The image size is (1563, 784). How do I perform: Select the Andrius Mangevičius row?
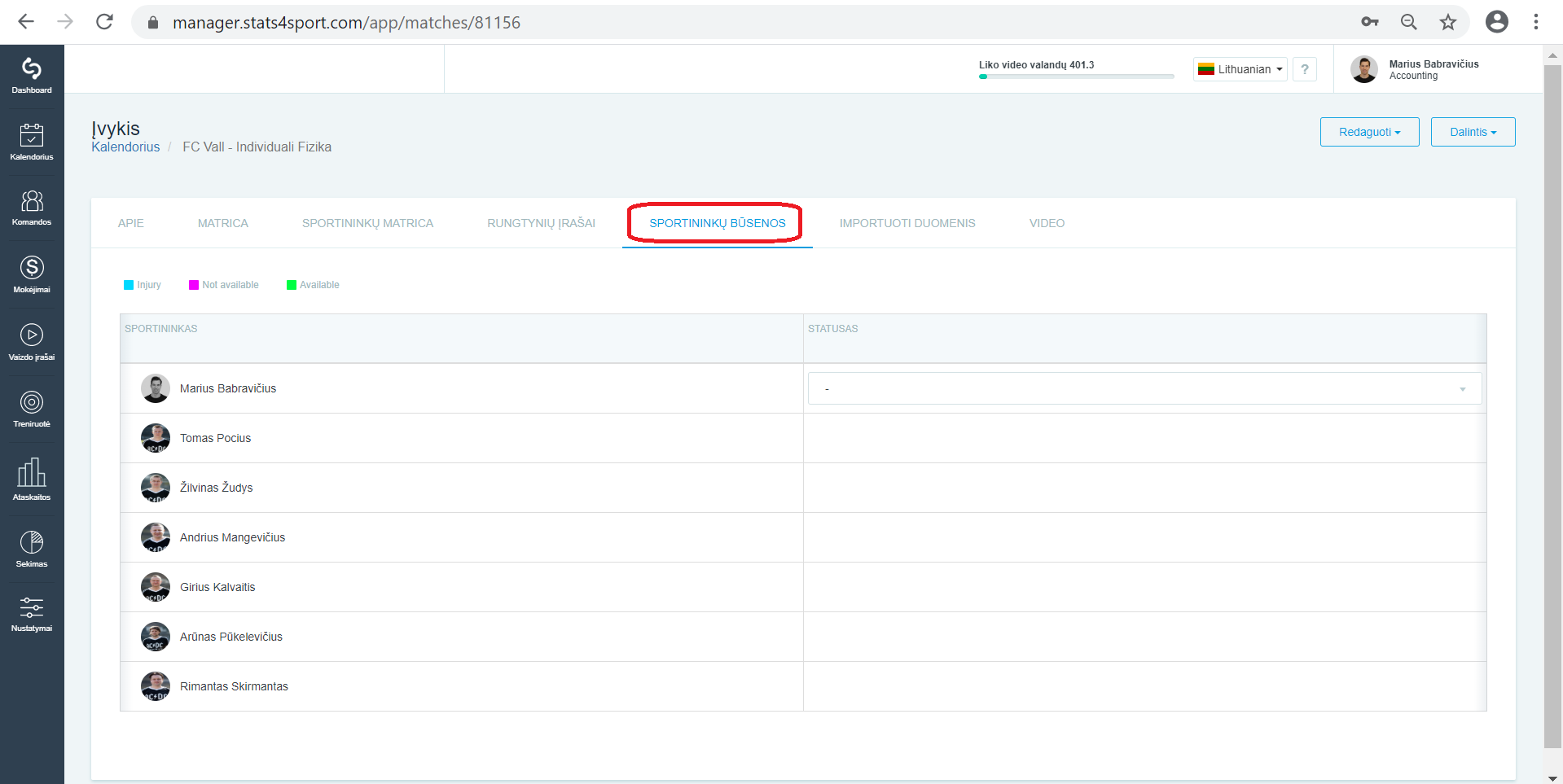click(x=803, y=537)
